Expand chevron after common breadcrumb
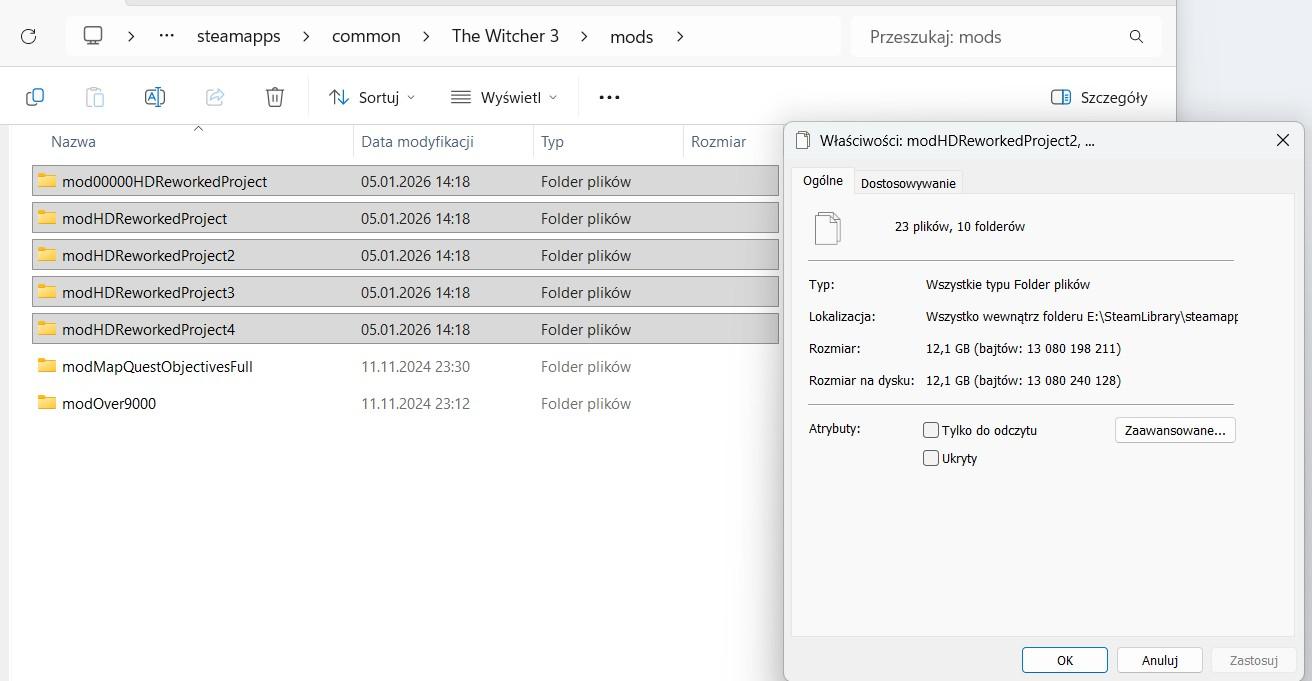Viewport: 1312px width, 681px height. (426, 36)
